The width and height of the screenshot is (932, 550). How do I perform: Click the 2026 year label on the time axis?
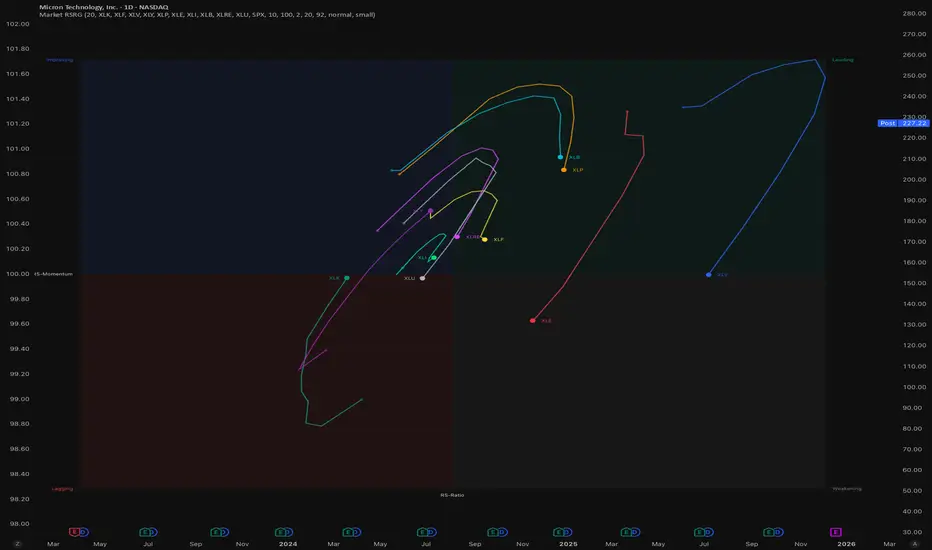tap(846, 544)
